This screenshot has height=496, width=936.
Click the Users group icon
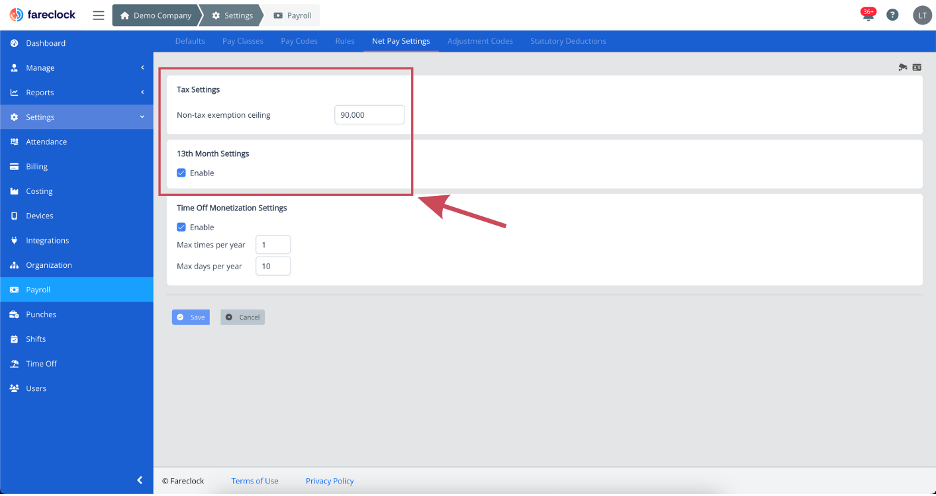[14, 389]
